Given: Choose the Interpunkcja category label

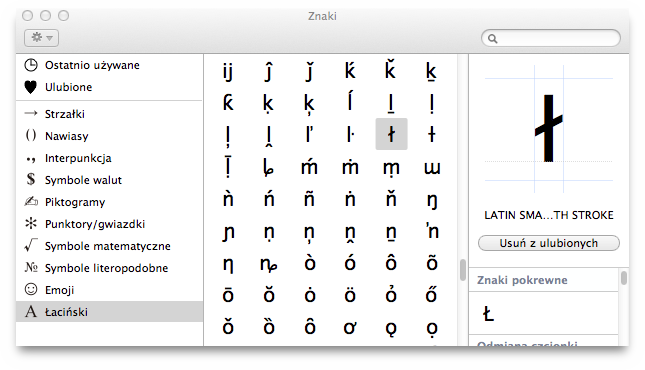Looking at the screenshot, I should point(78,158).
